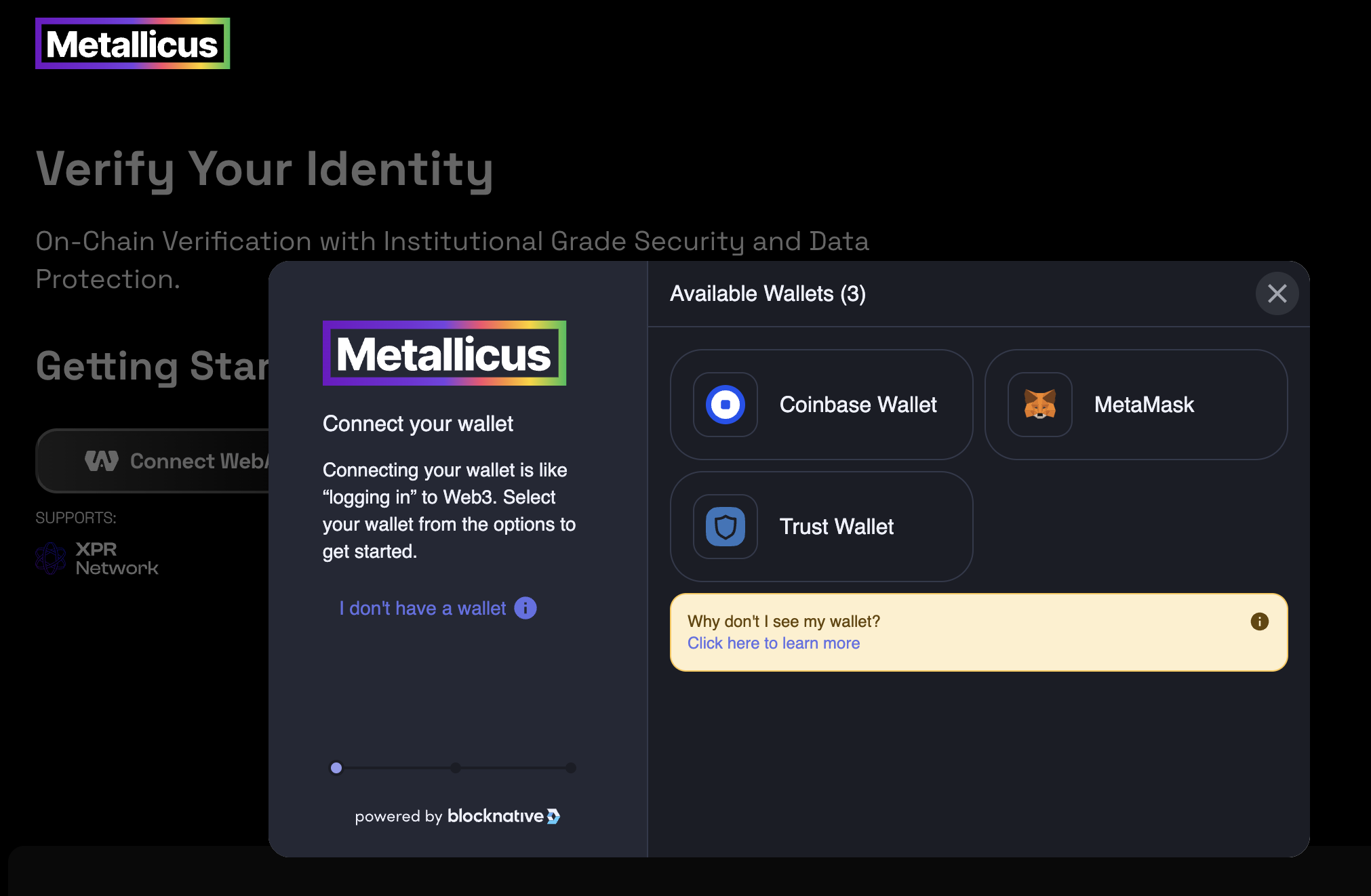
Task: Click the MetaMask fox icon
Action: [1039, 405]
